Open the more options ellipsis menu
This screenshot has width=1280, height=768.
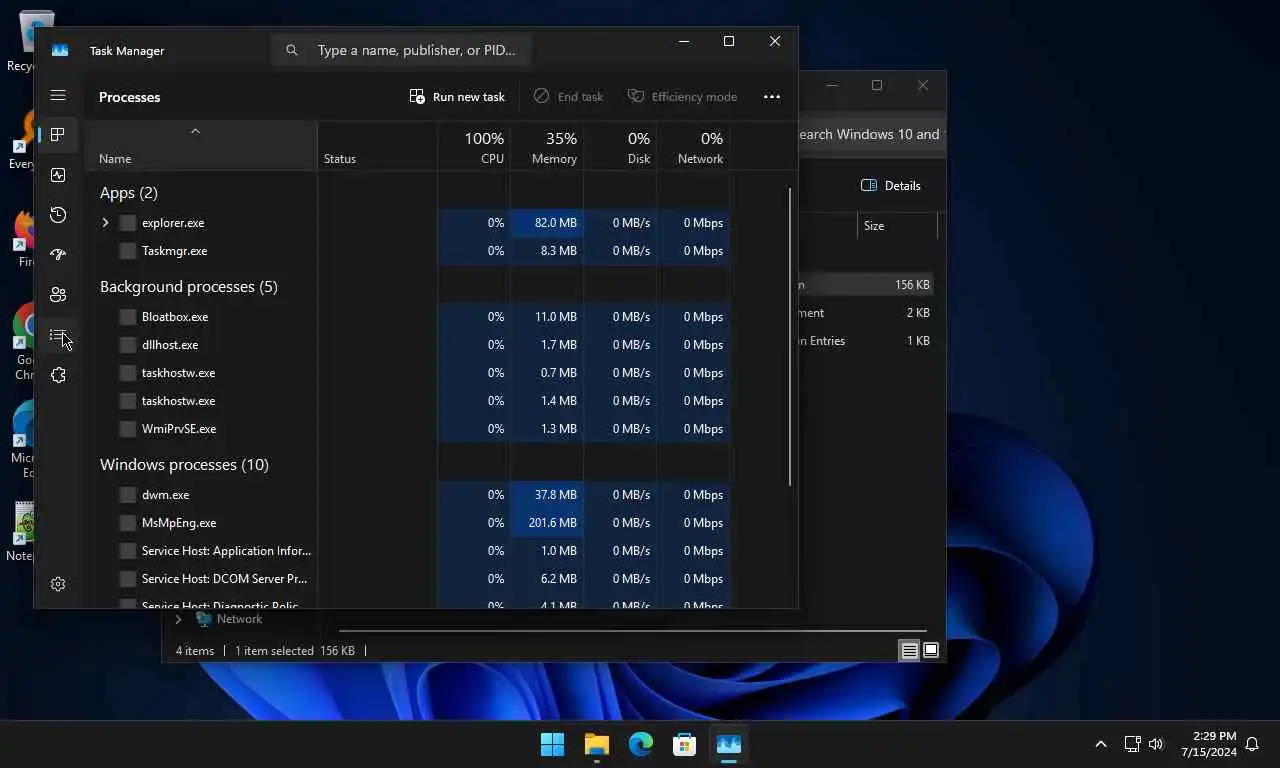pyautogui.click(x=772, y=97)
